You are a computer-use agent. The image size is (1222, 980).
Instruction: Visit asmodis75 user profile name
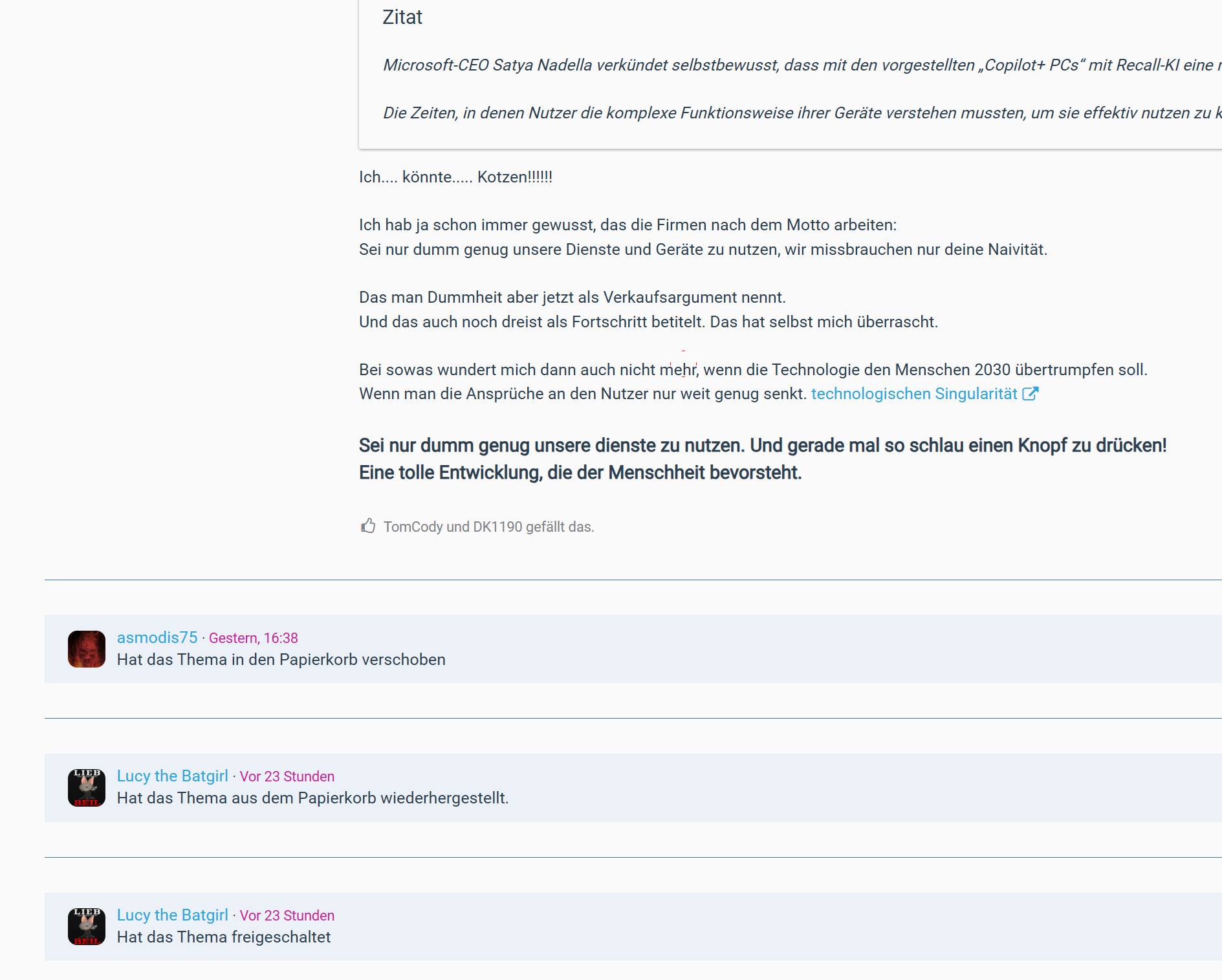[x=157, y=638]
